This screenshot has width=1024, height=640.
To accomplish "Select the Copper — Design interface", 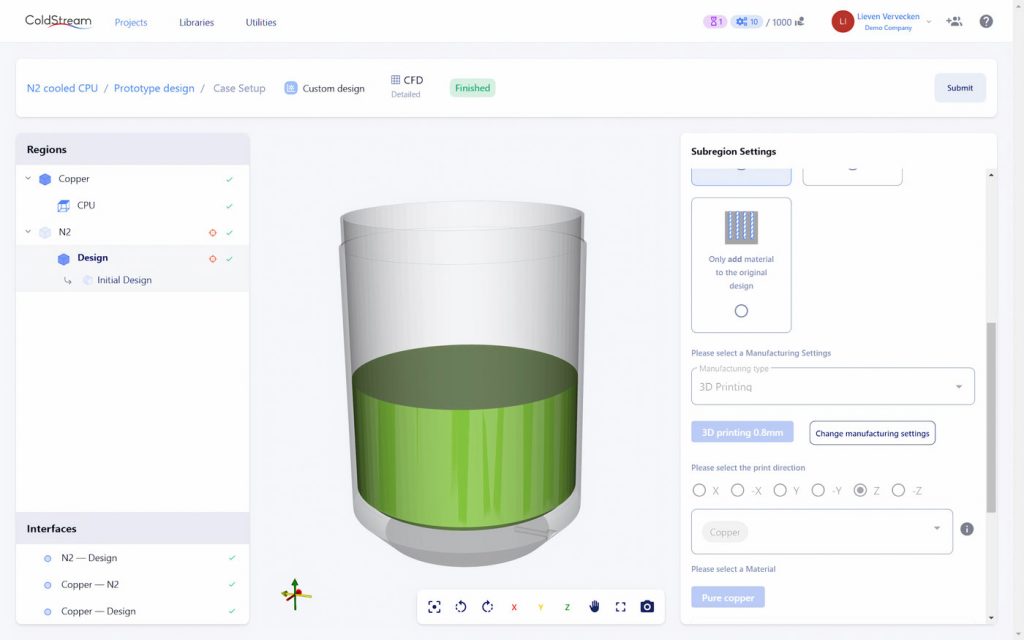I will click(x=98, y=611).
